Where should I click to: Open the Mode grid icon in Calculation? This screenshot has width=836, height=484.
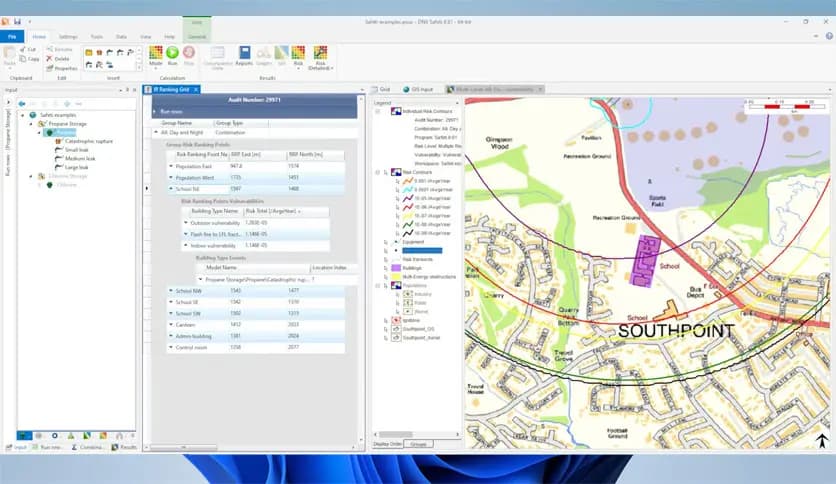(x=155, y=52)
